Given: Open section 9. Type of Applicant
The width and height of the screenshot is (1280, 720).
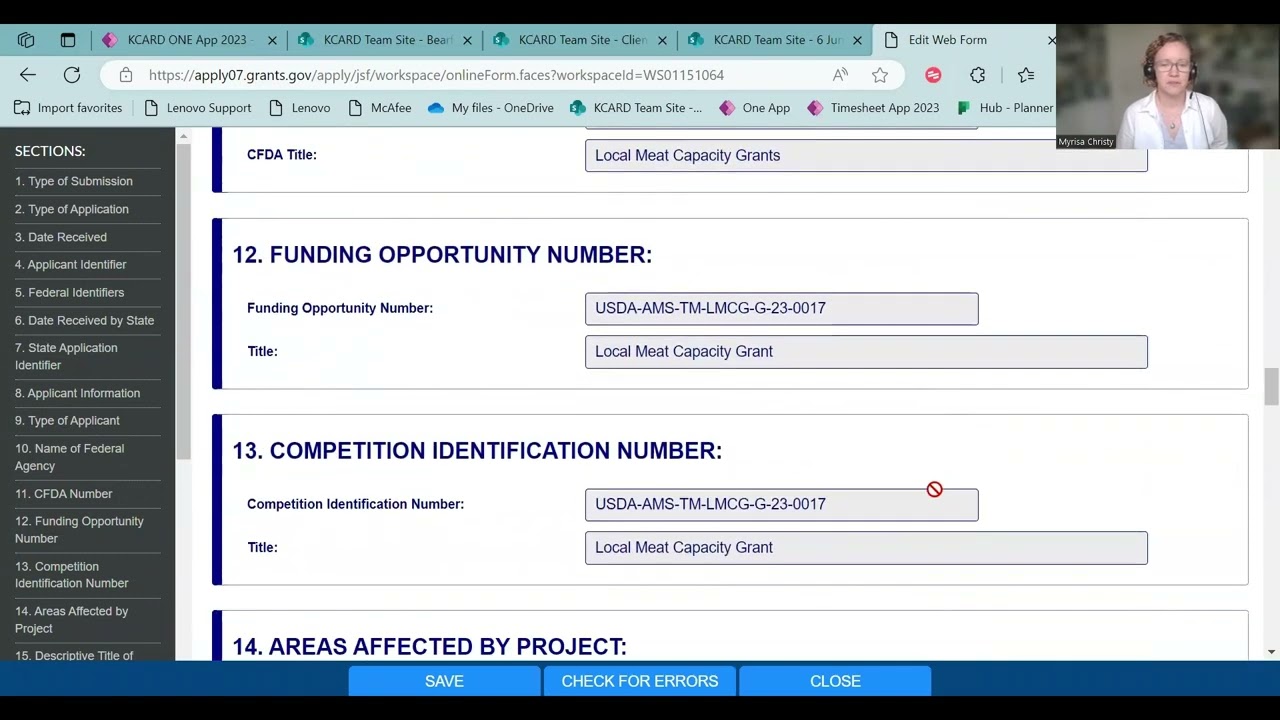Looking at the screenshot, I should click(x=67, y=420).
